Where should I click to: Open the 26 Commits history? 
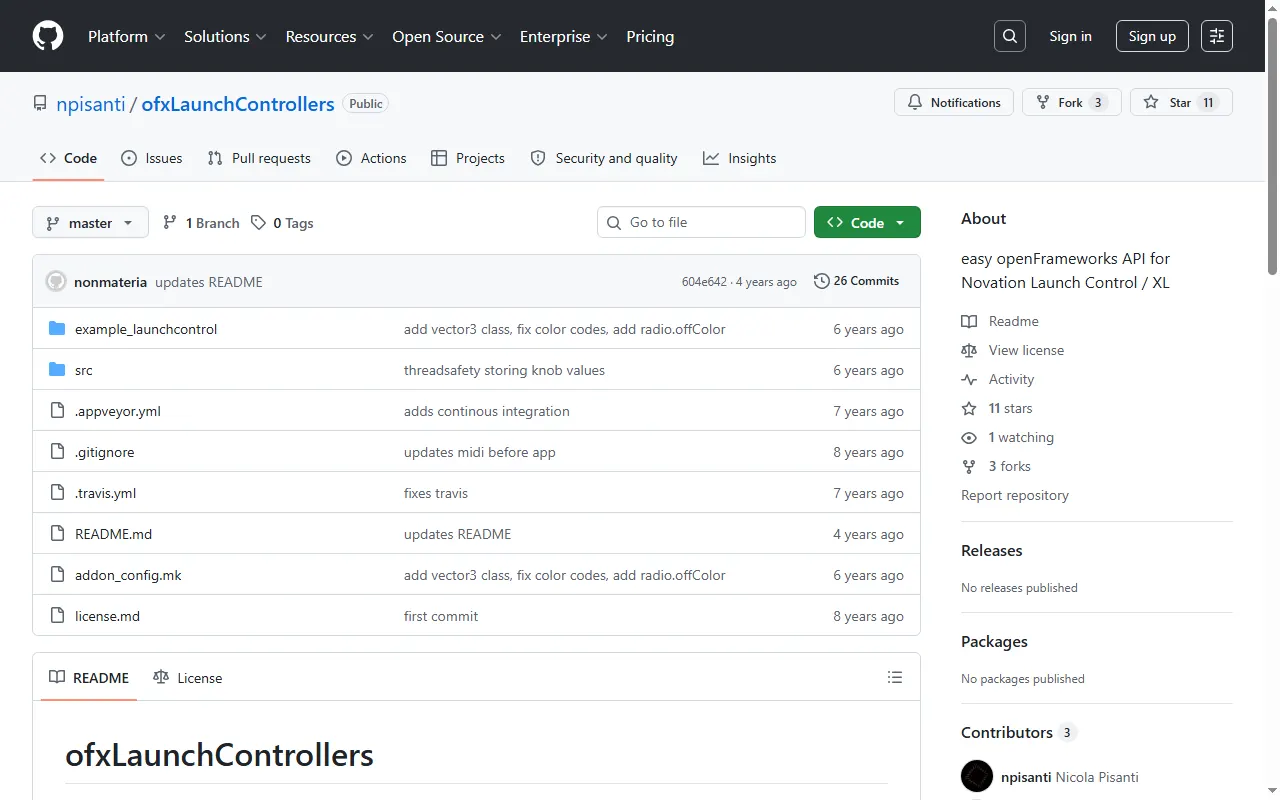857,281
